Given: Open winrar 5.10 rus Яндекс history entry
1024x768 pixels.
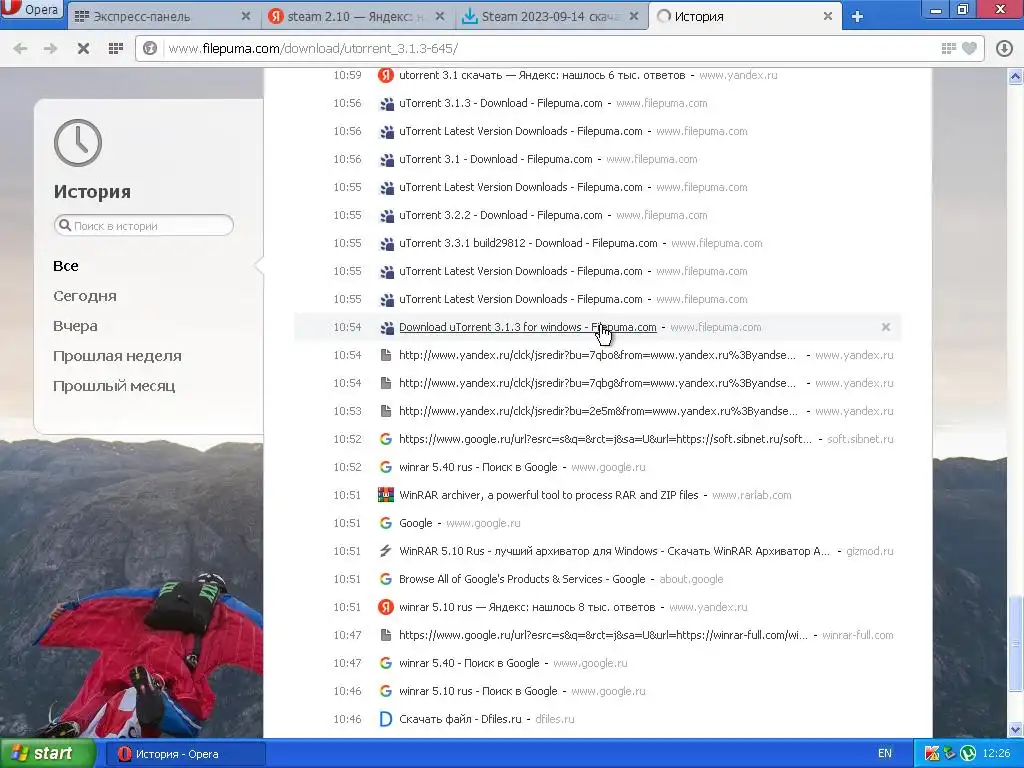Looking at the screenshot, I should pyautogui.click(x=527, y=607).
